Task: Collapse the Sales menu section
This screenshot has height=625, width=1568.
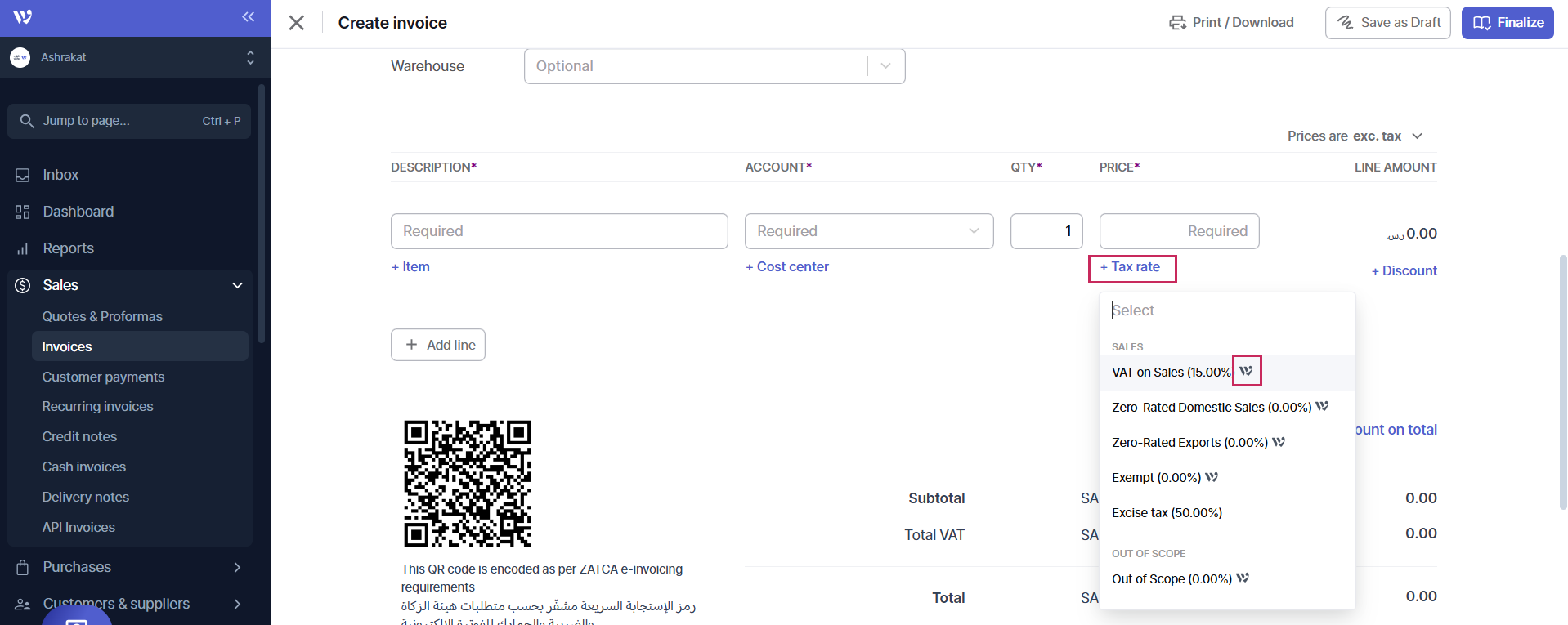Action: [x=237, y=285]
